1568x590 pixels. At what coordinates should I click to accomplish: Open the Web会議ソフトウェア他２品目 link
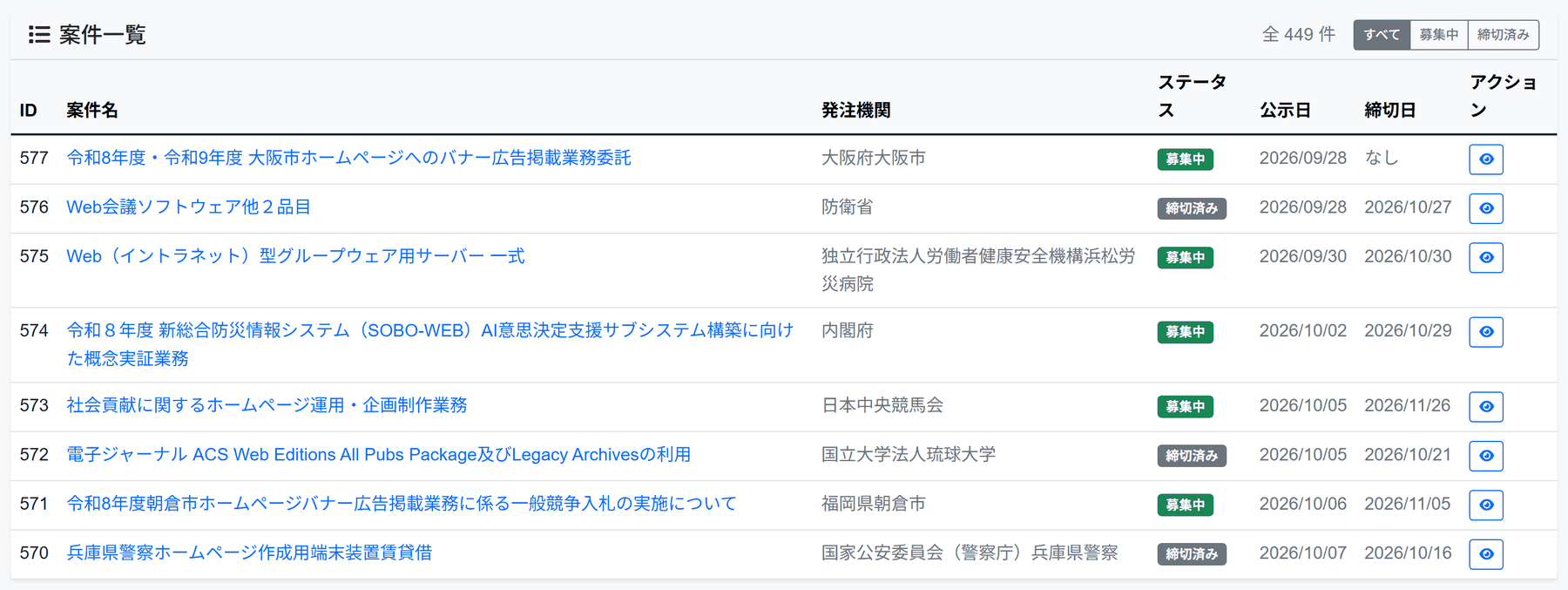pyautogui.click(x=188, y=207)
